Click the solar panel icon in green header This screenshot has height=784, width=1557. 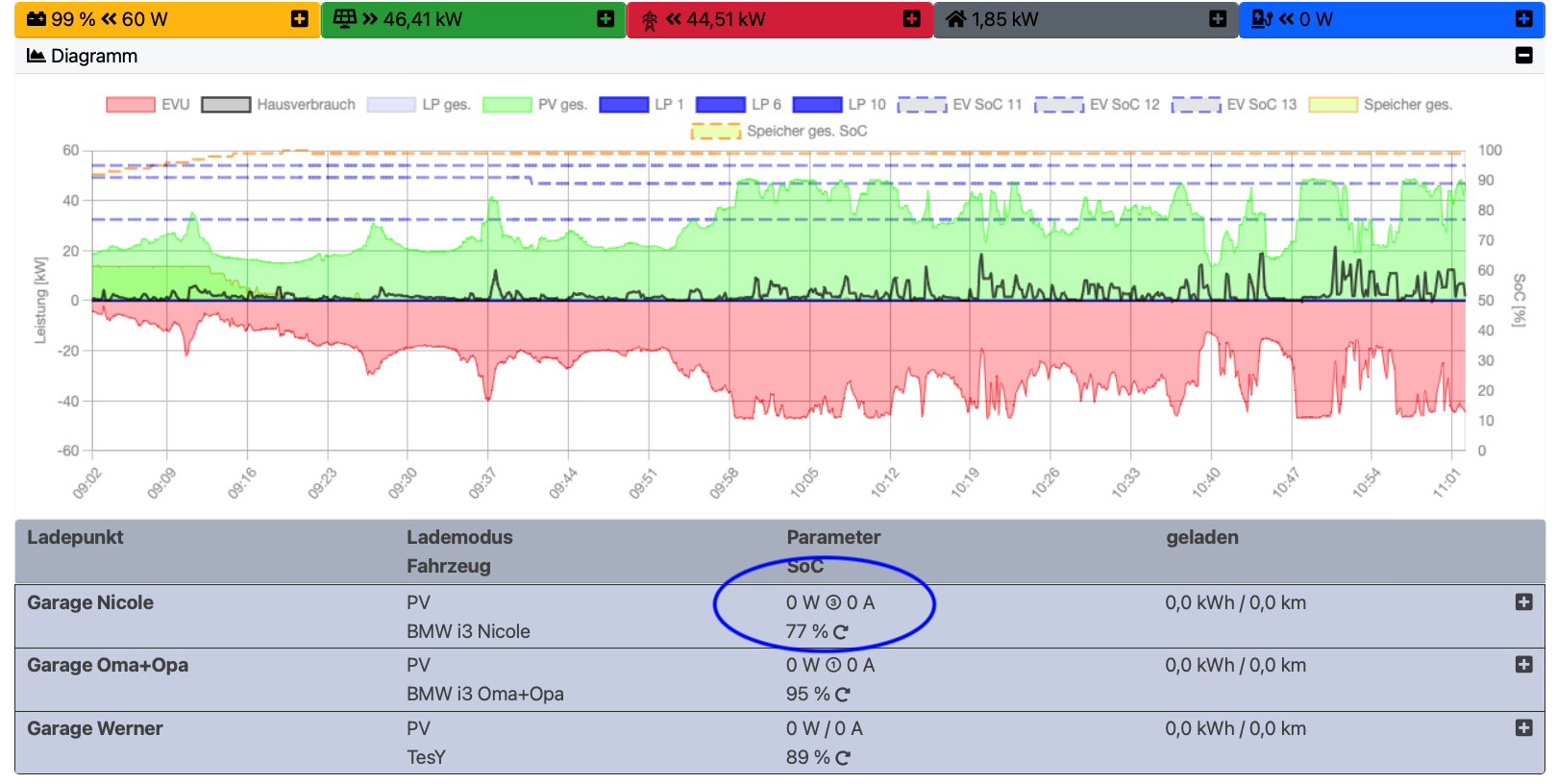(344, 19)
